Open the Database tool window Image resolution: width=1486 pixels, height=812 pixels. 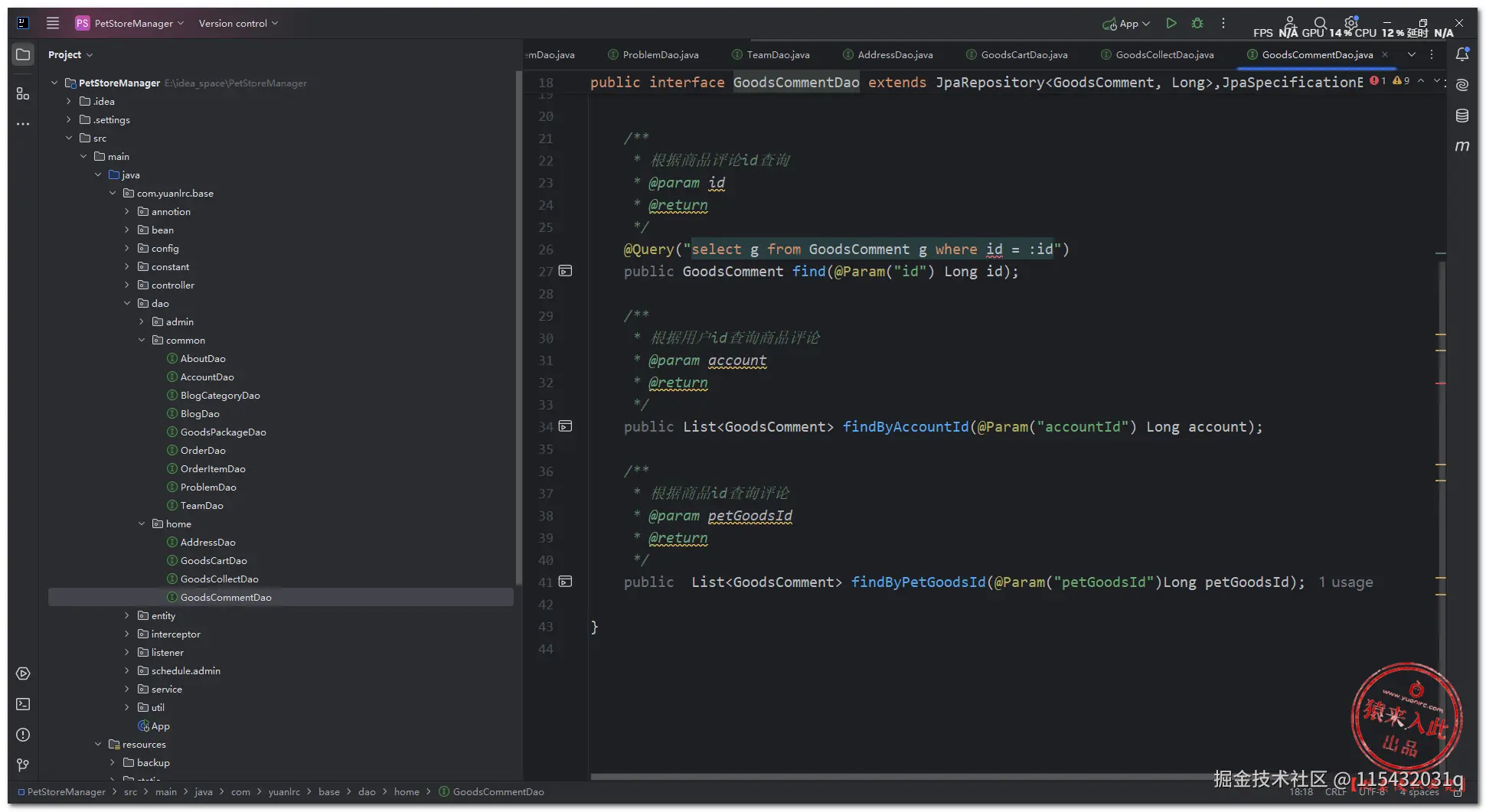(1462, 116)
